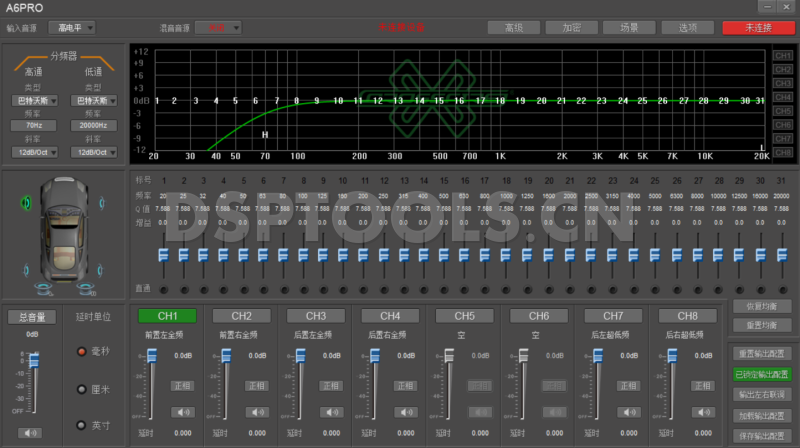Click CH1 speaker mute icon

pos(181,411)
